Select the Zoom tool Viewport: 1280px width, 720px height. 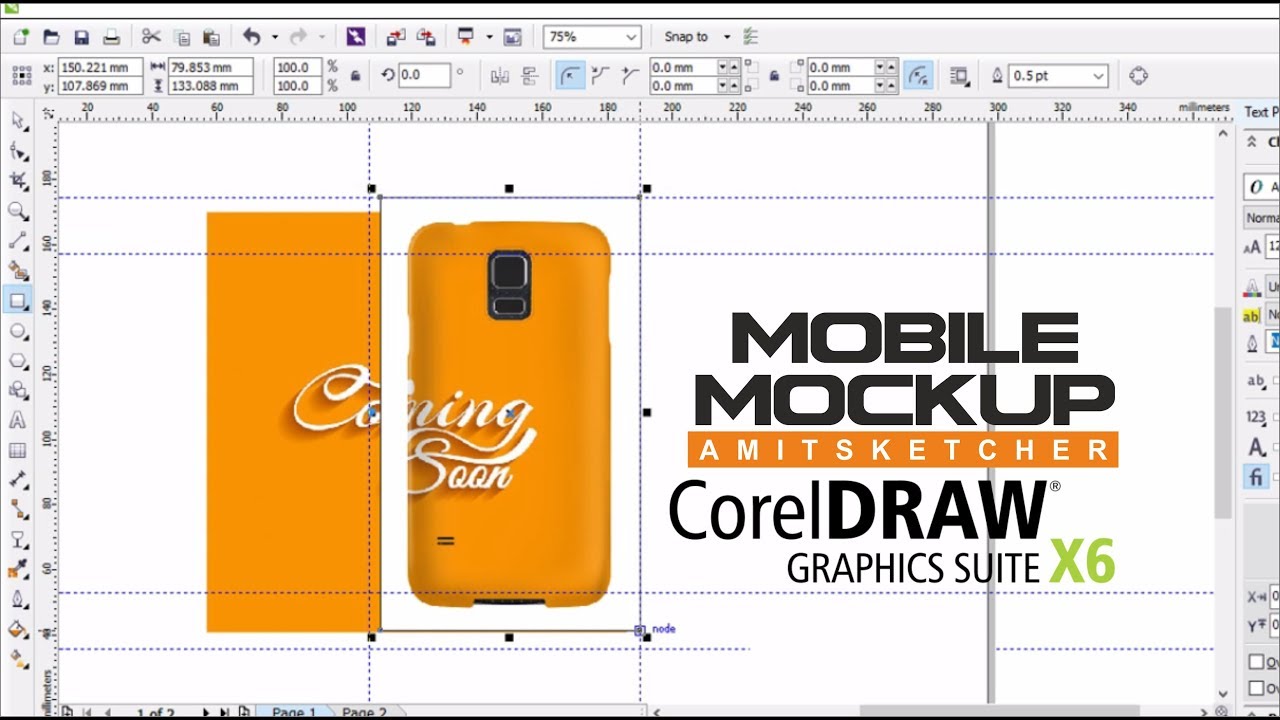[x=18, y=211]
